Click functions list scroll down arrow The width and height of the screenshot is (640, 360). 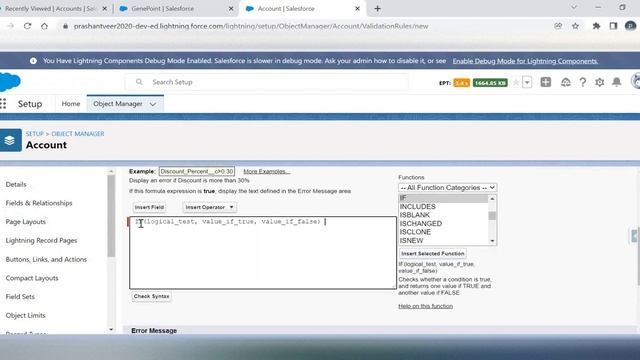pyautogui.click(x=492, y=241)
